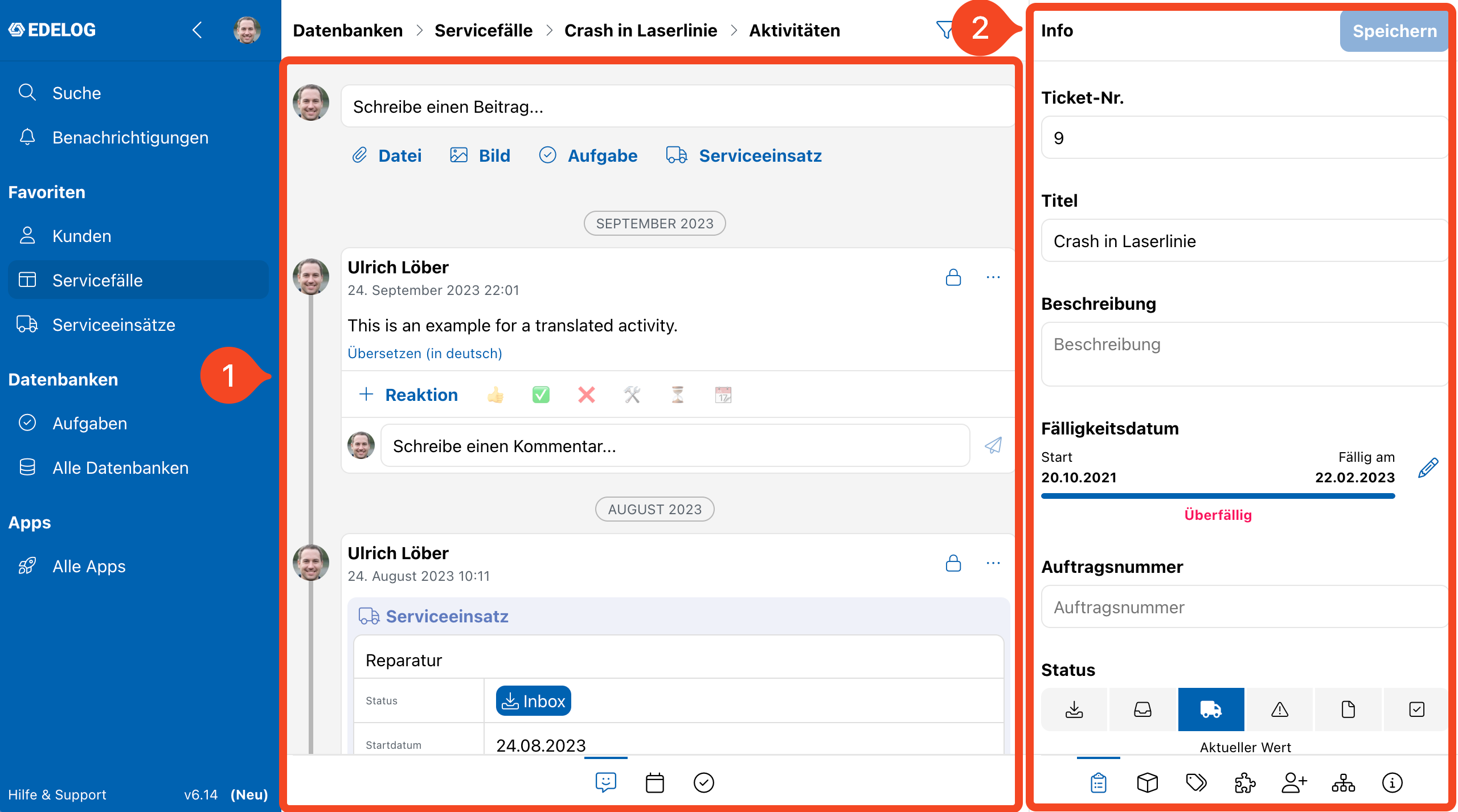Add an image with the Bild button
Viewport: 1458px width, 812px height.
point(480,155)
